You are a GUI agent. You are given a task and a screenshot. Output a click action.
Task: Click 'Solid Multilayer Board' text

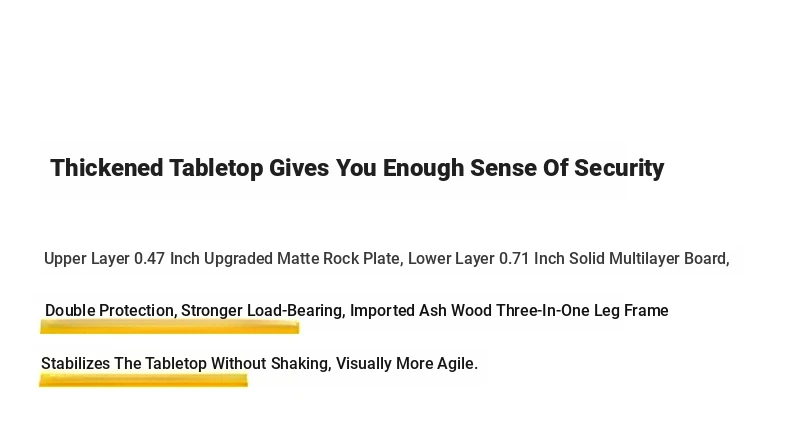click(x=647, y=259)
